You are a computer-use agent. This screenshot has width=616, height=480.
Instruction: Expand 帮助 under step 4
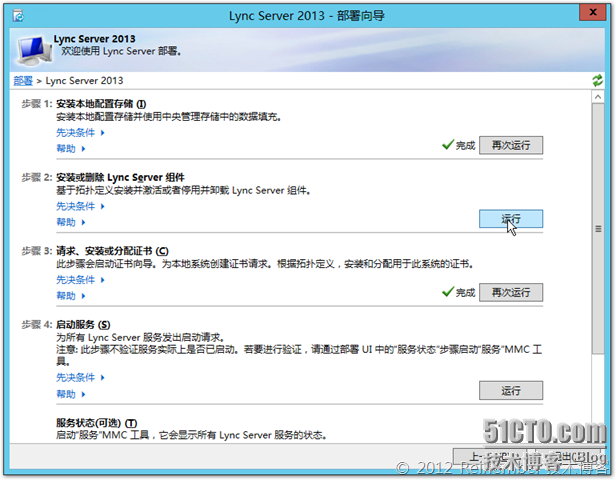pyautogui.click(x=71, y=394)
